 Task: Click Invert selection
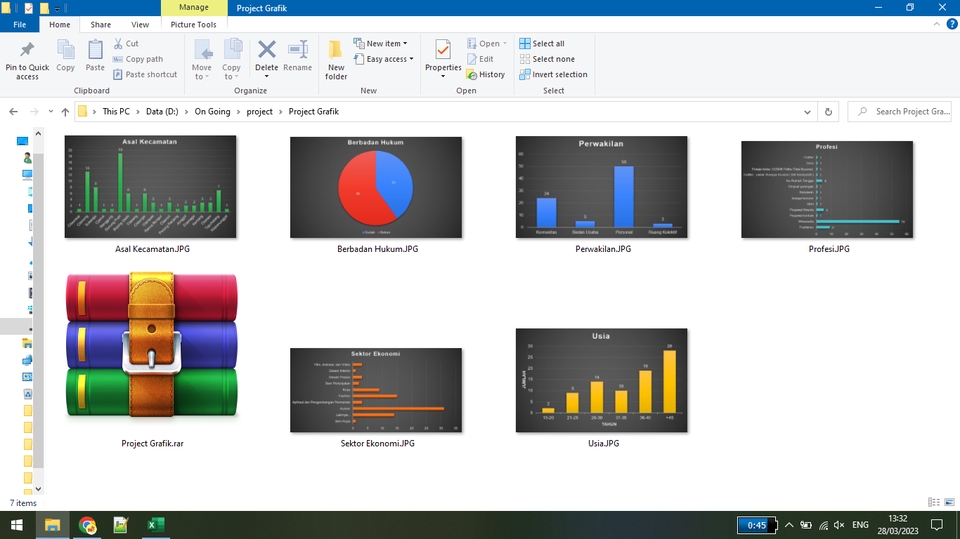(553, 74)
